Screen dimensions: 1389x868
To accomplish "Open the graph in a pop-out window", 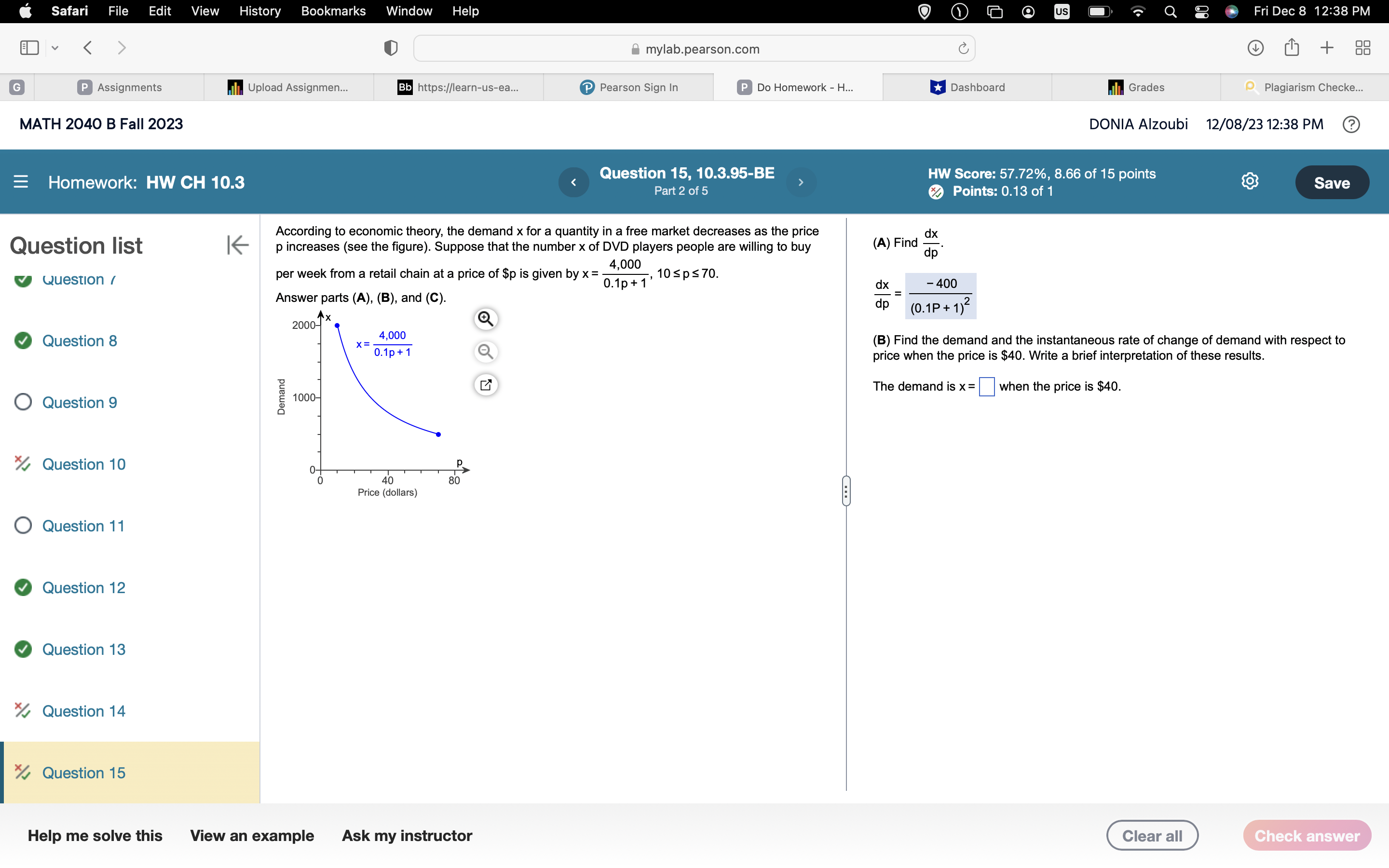I will [x=486, y=385].
